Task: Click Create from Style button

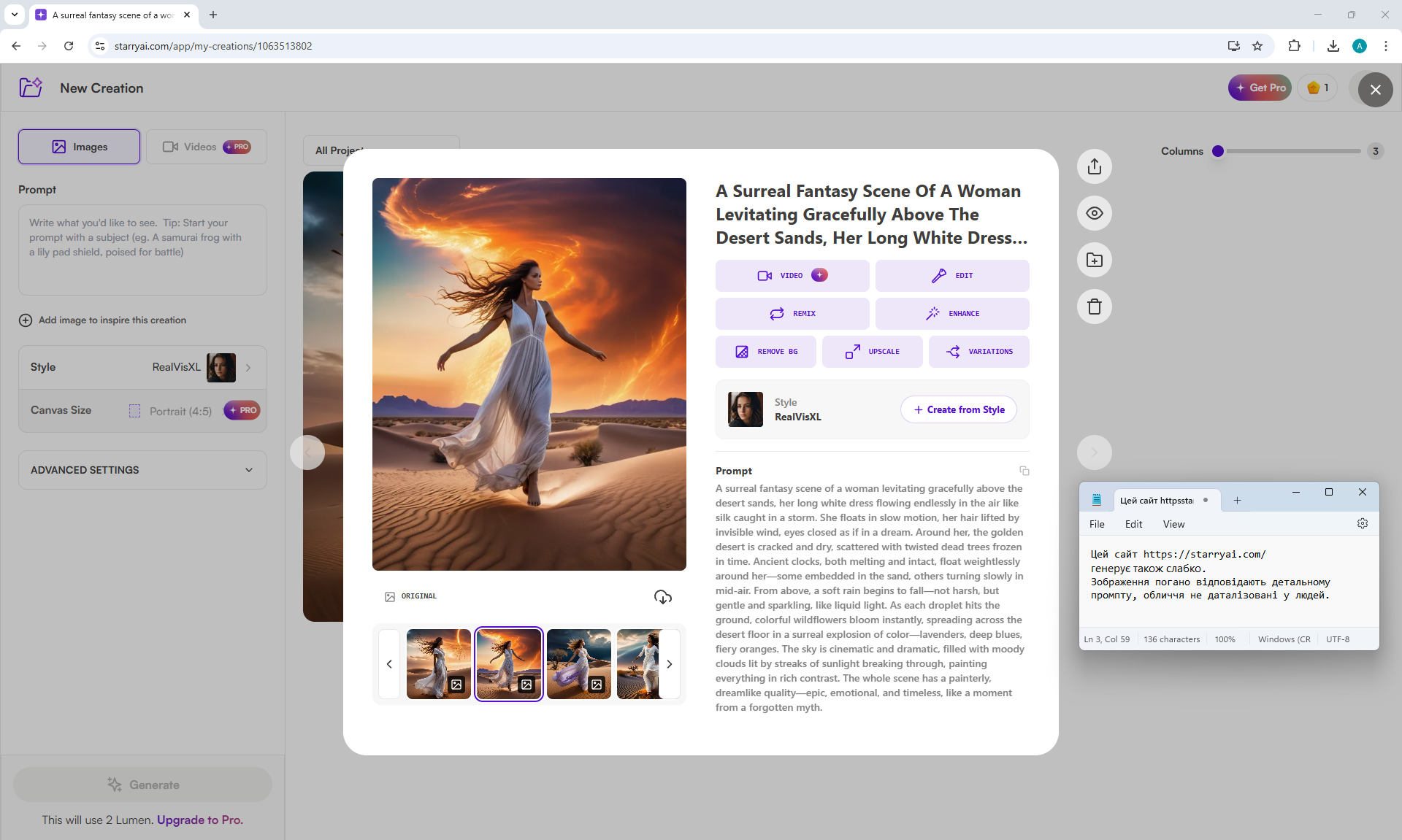Action: tap(959, 409)
